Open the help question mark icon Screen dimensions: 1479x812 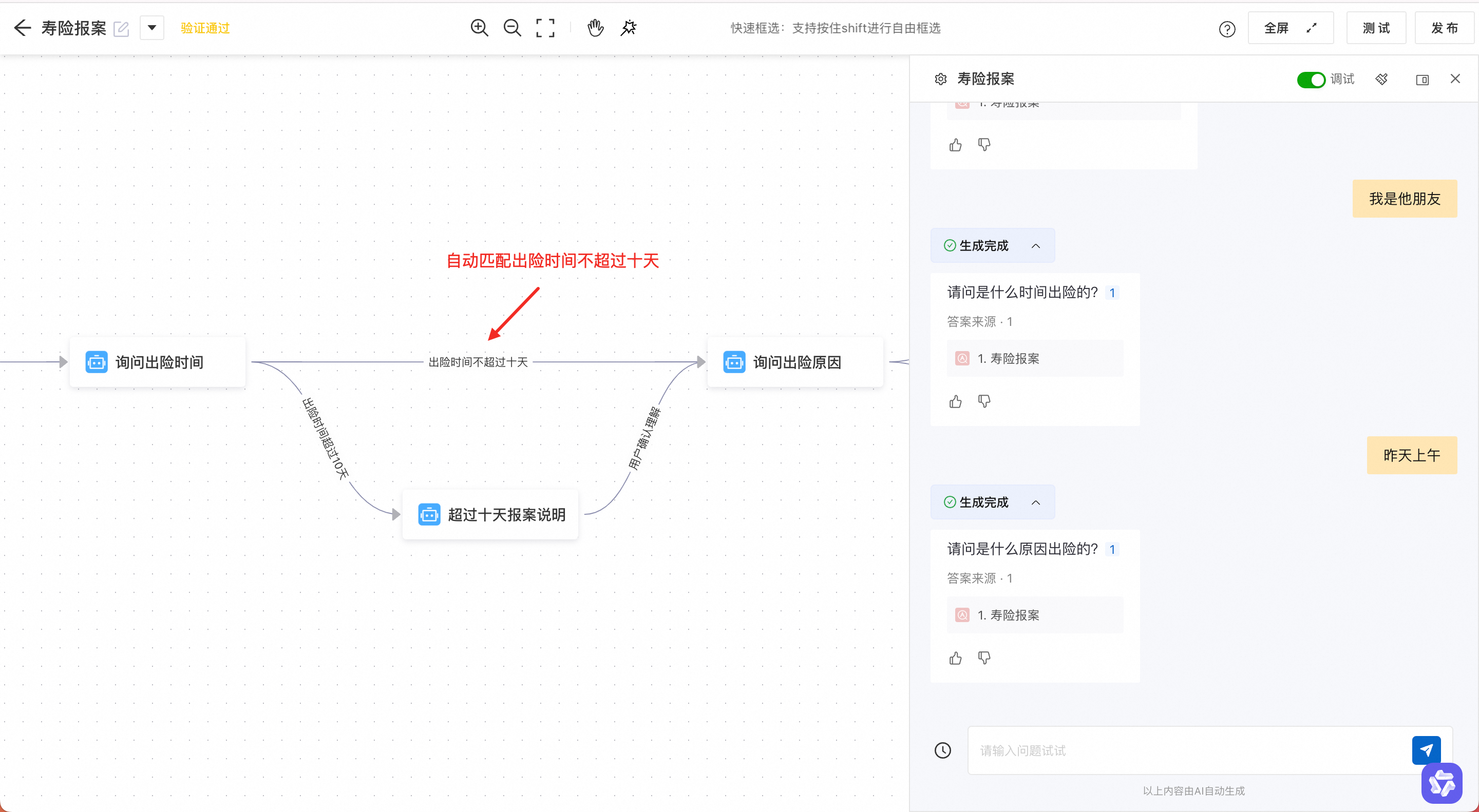click(x=1226, y=29)
